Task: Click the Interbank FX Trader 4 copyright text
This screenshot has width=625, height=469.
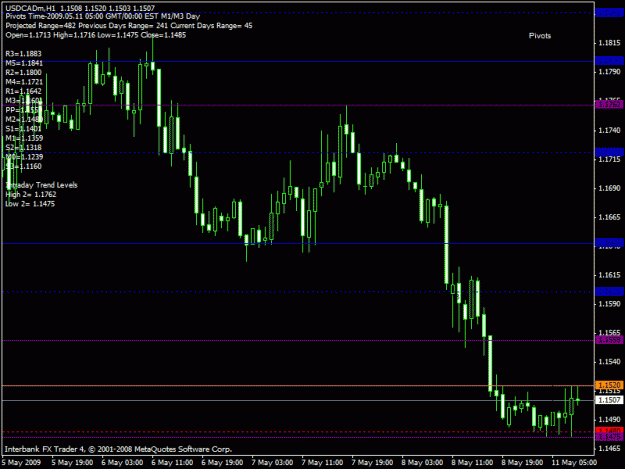Action: click(x=118, y=449)
